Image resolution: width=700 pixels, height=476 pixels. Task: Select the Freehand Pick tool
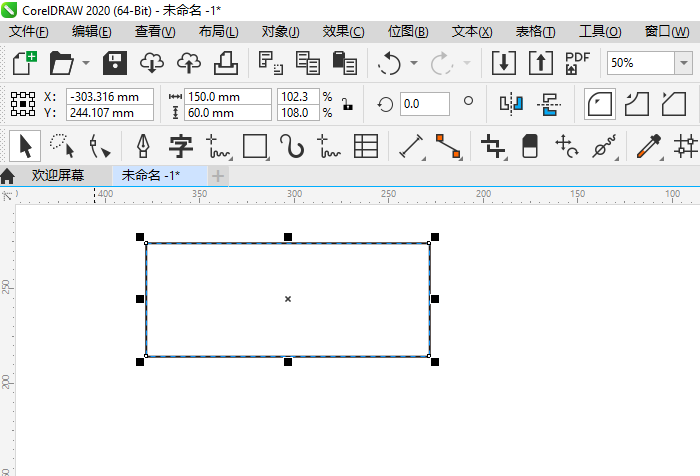pyautogui.click(x=62, y=146)
